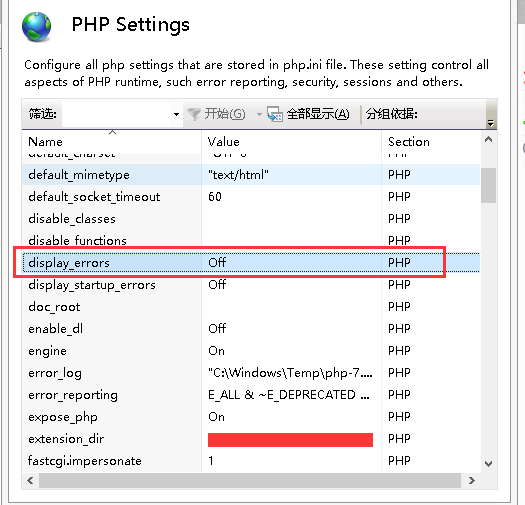The width and height of the screenshot is (525, 505).
Task: Select the extension_dir redacted value cell
Action: 290,440
